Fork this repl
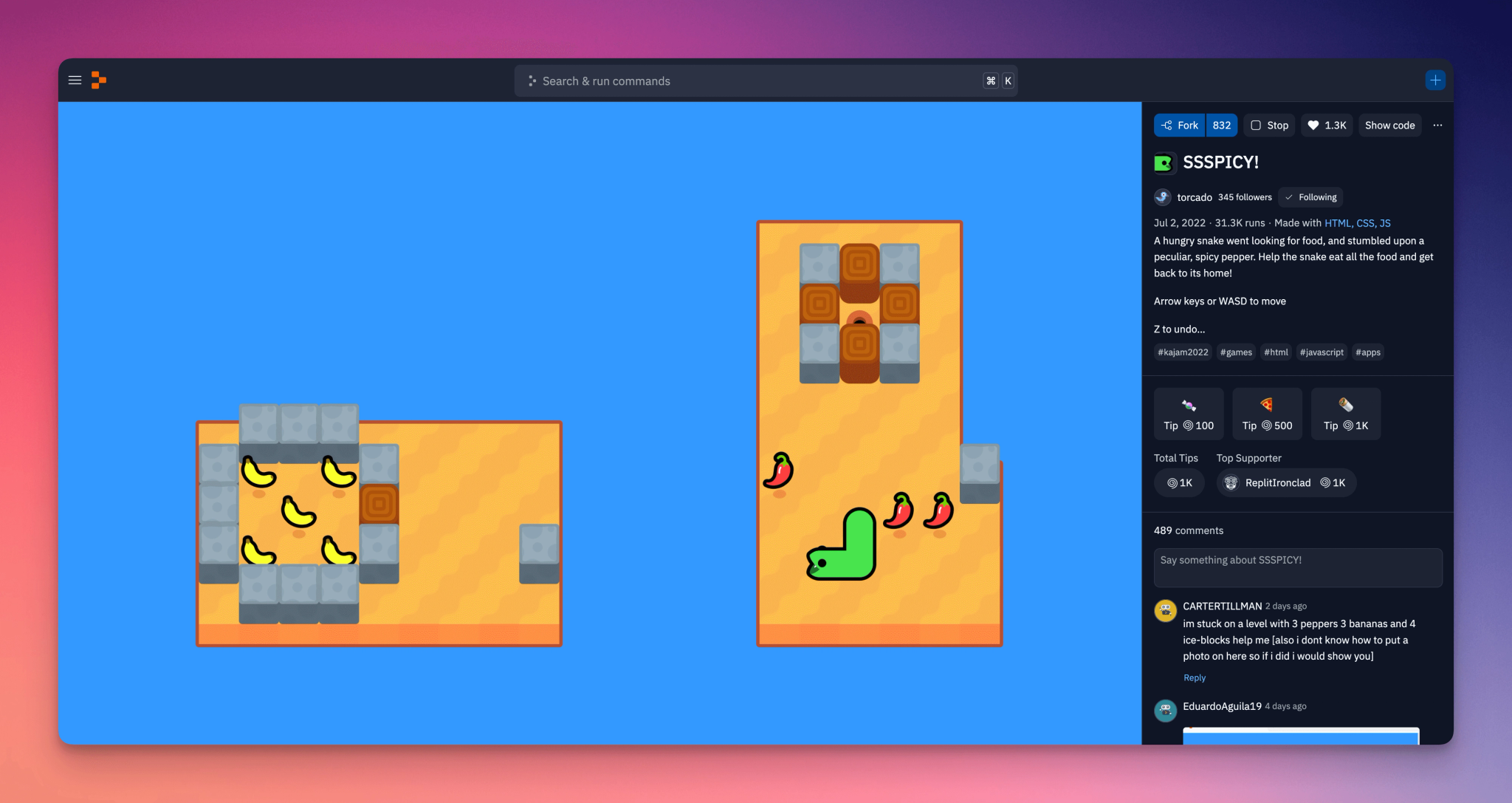The image size is (1512, 803). [x=1180, y=126]
